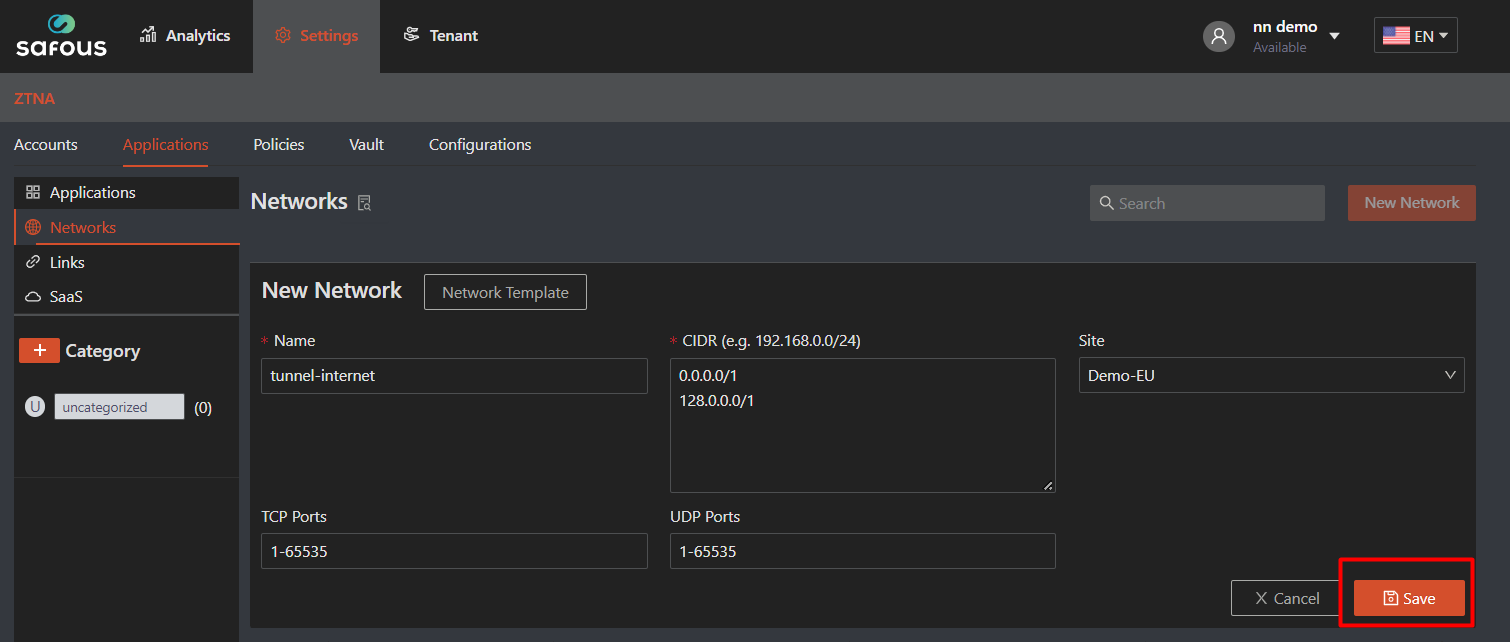
Task: Click the Safous logo
Action: pyautogui.click(x=61, y=36)
